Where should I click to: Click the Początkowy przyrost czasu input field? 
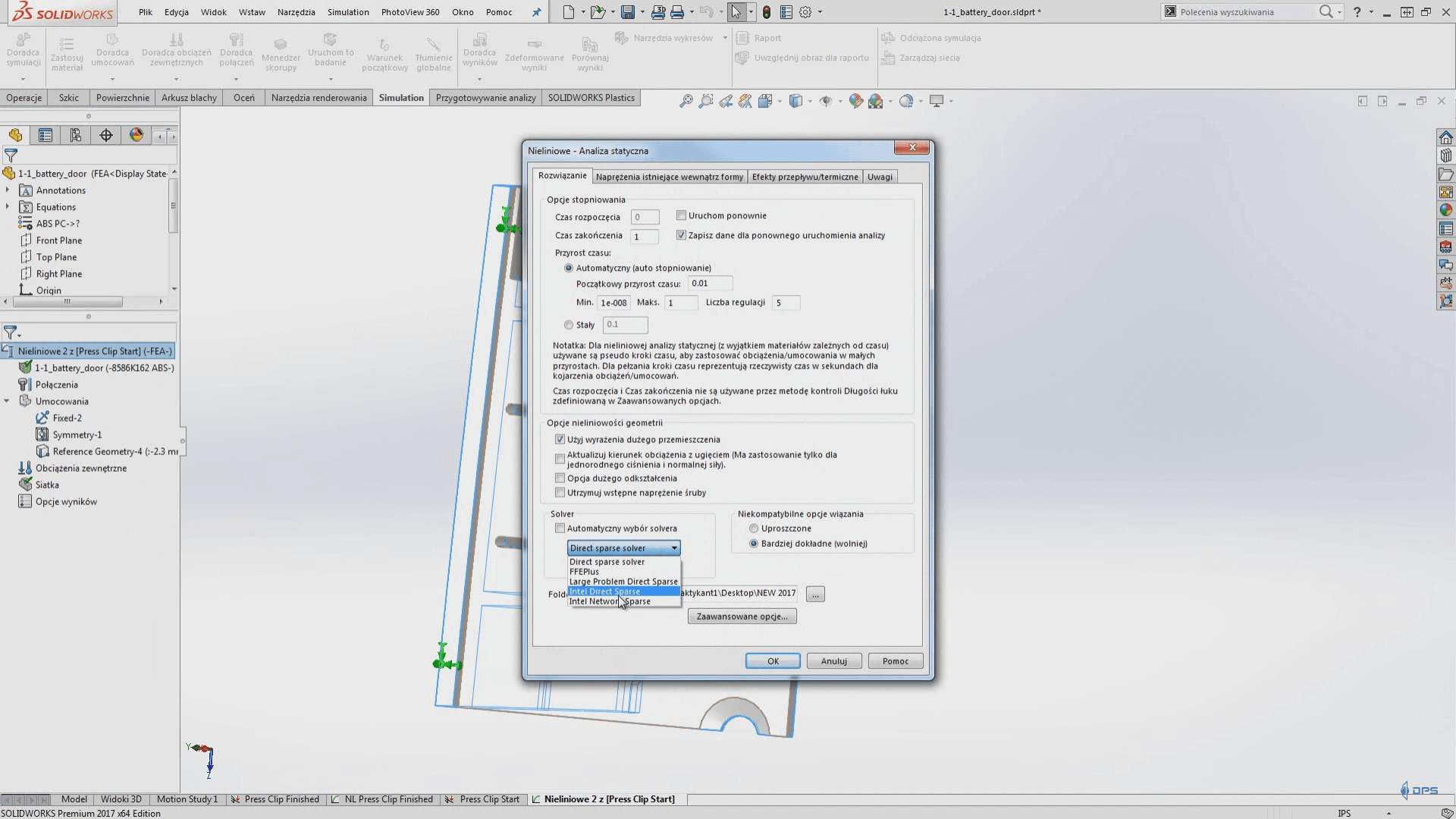(x=710, y=284)
